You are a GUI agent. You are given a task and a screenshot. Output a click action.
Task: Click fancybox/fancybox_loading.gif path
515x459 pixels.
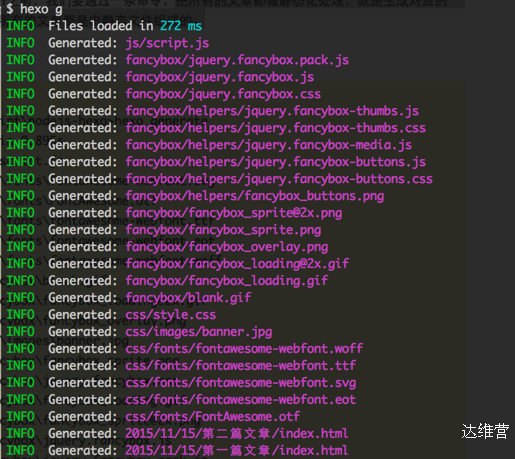(x=227, y=281)
